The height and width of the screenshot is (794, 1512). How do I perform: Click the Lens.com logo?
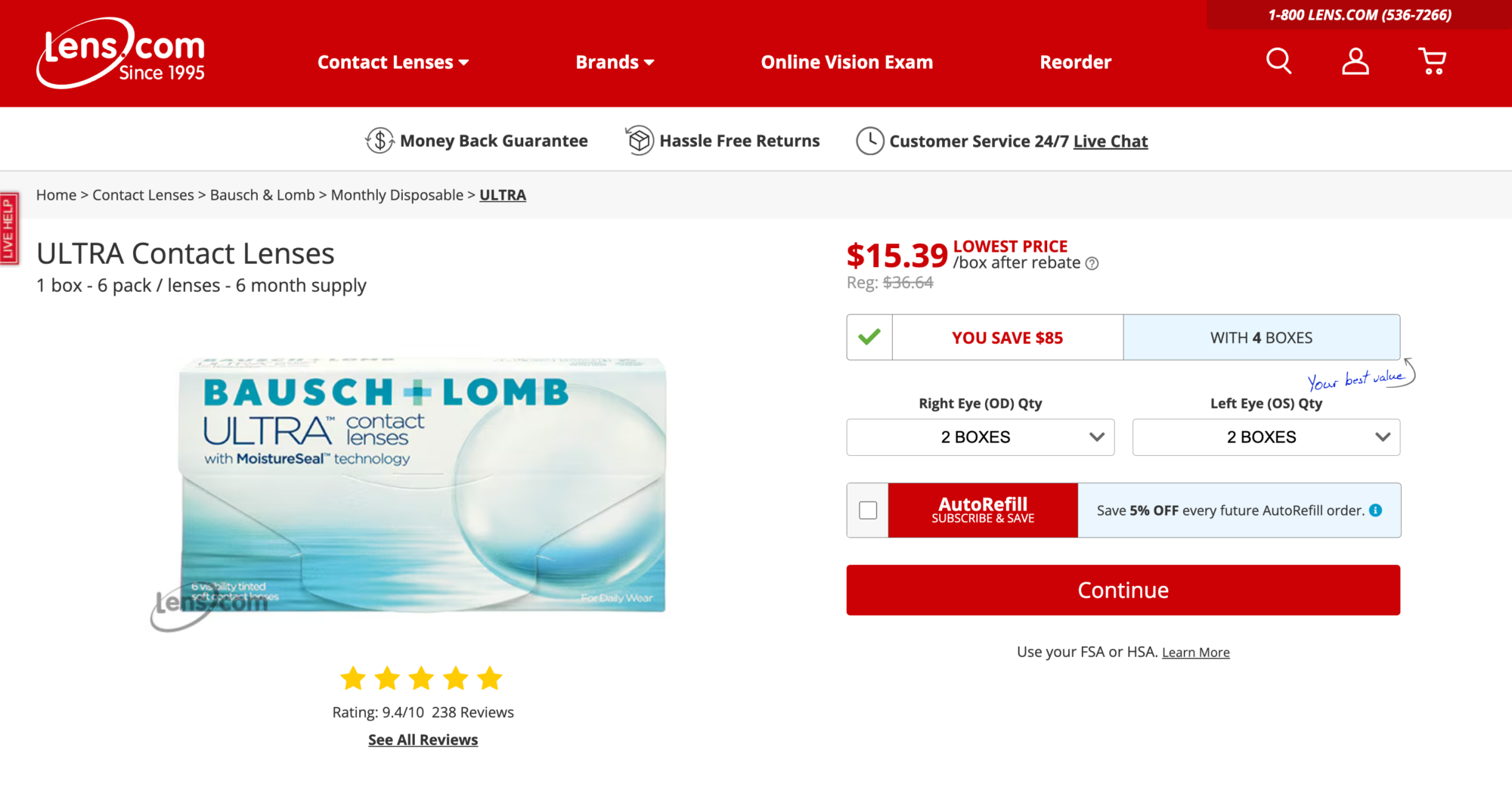click(121, 53)
